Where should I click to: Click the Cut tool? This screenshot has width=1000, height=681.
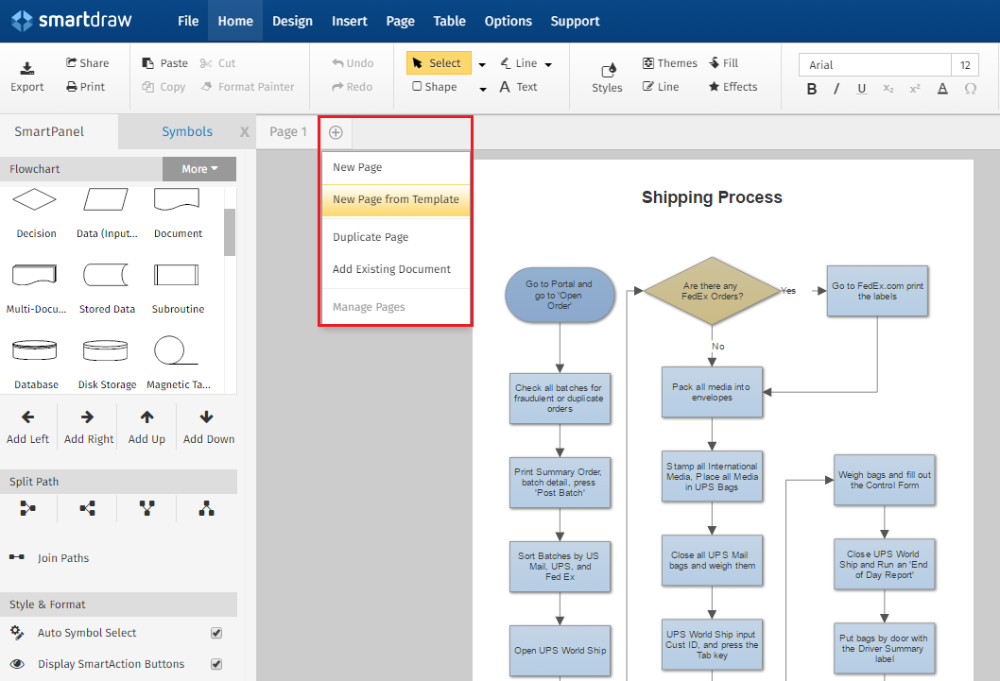pos(217,63)
